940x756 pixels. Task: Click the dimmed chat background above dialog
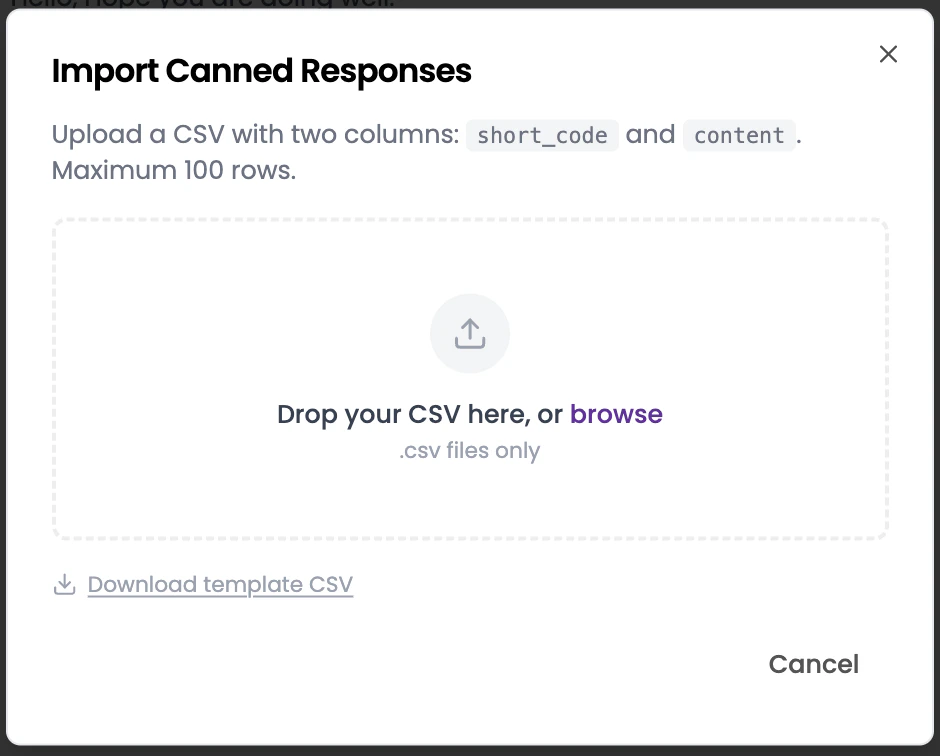(x=470, y=5)
